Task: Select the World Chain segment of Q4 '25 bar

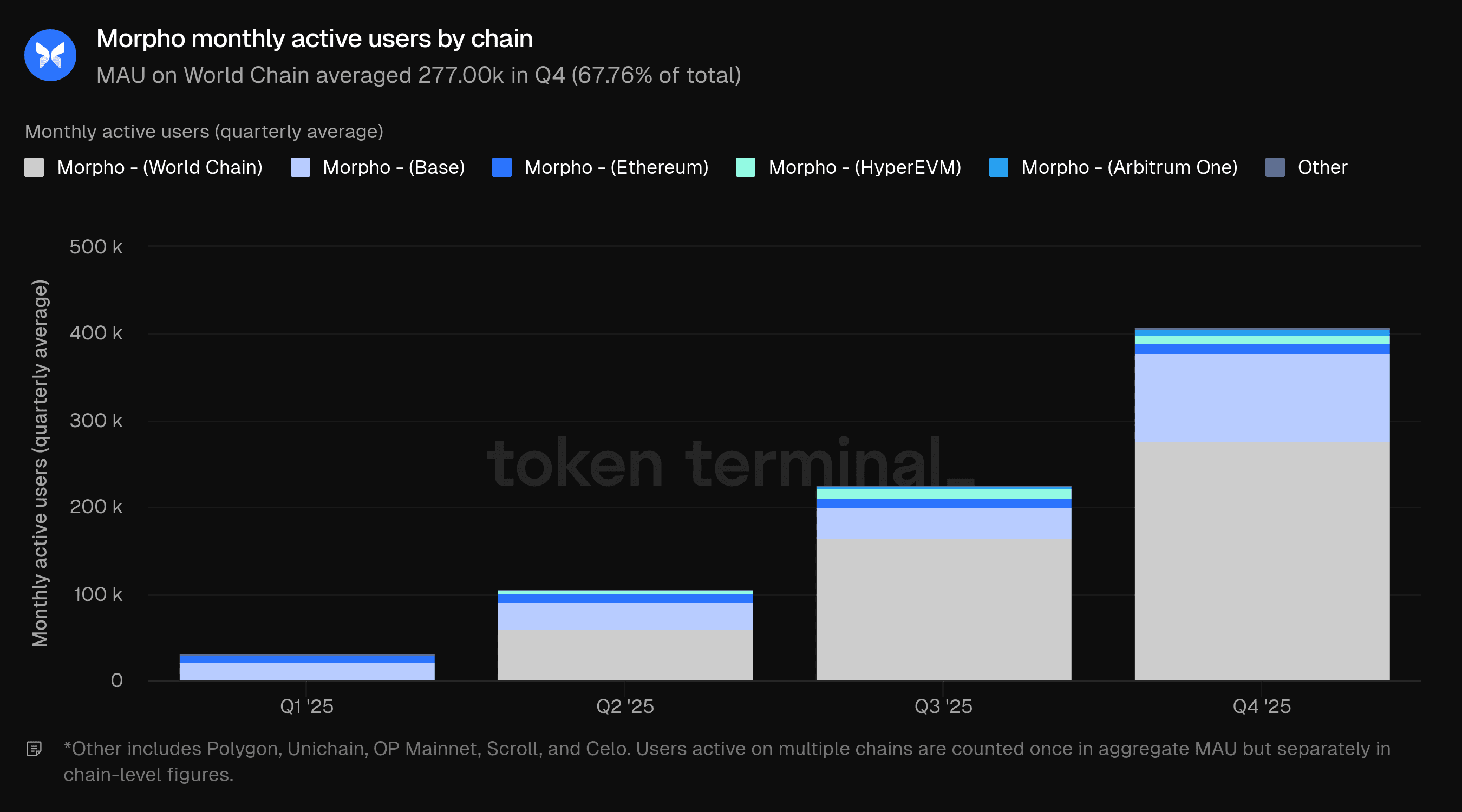Action: [1262, 561]
